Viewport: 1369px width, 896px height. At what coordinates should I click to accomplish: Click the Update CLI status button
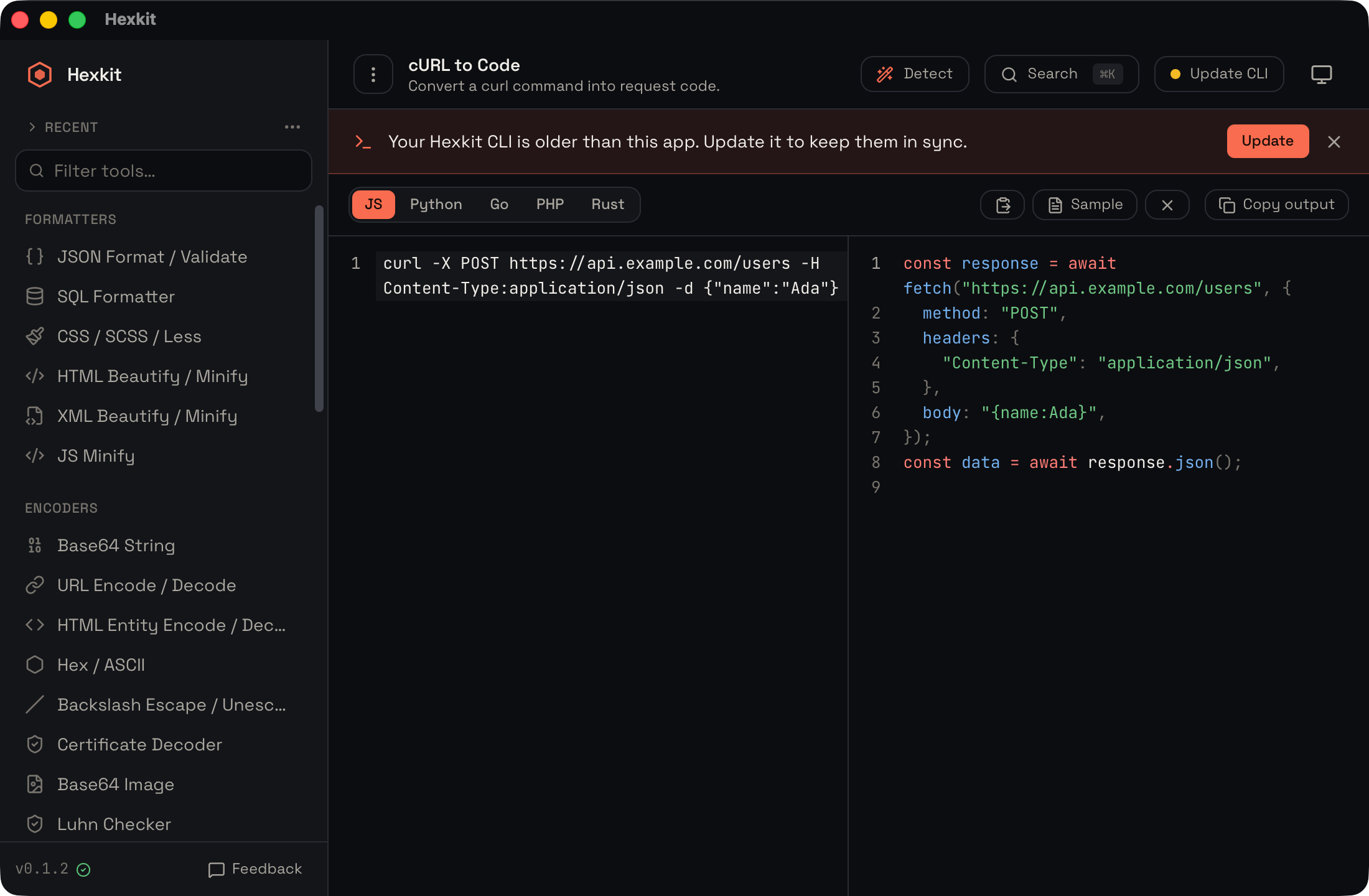[1219, 74]
